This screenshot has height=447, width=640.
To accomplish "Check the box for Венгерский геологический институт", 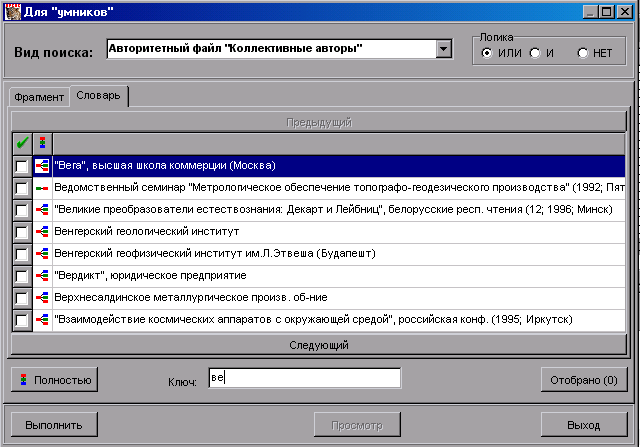I will (22, 232).
